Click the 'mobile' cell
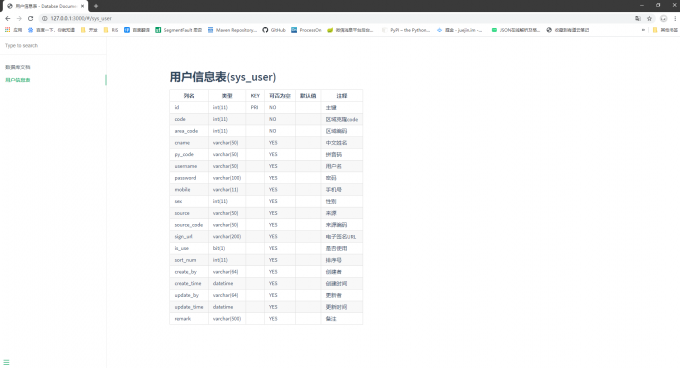This screenshot has width=680, height=368. coord(189,189)
